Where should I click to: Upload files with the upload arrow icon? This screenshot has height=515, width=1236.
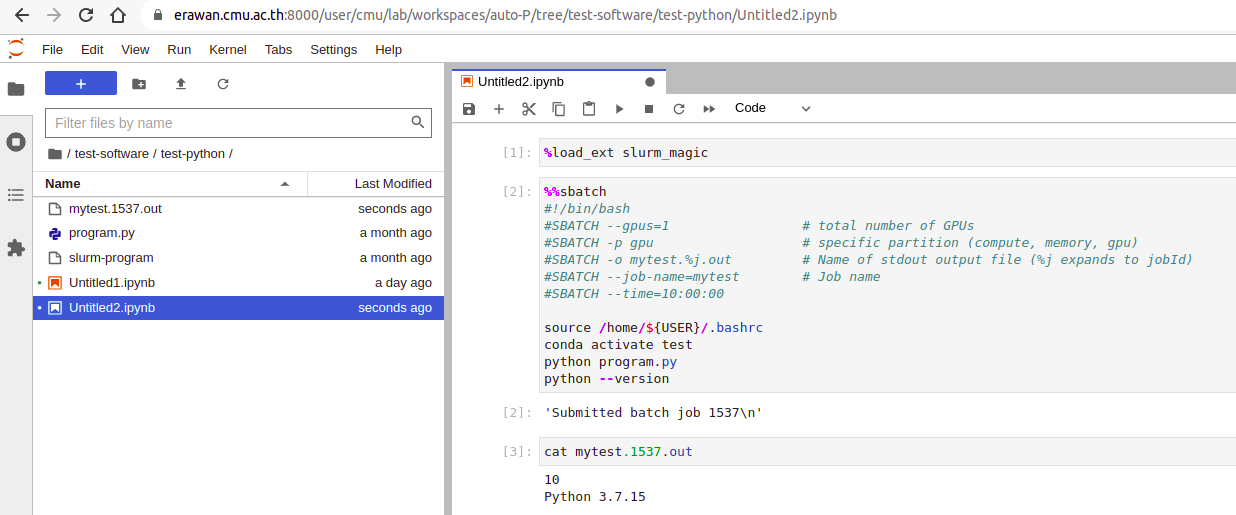point(181,84)
